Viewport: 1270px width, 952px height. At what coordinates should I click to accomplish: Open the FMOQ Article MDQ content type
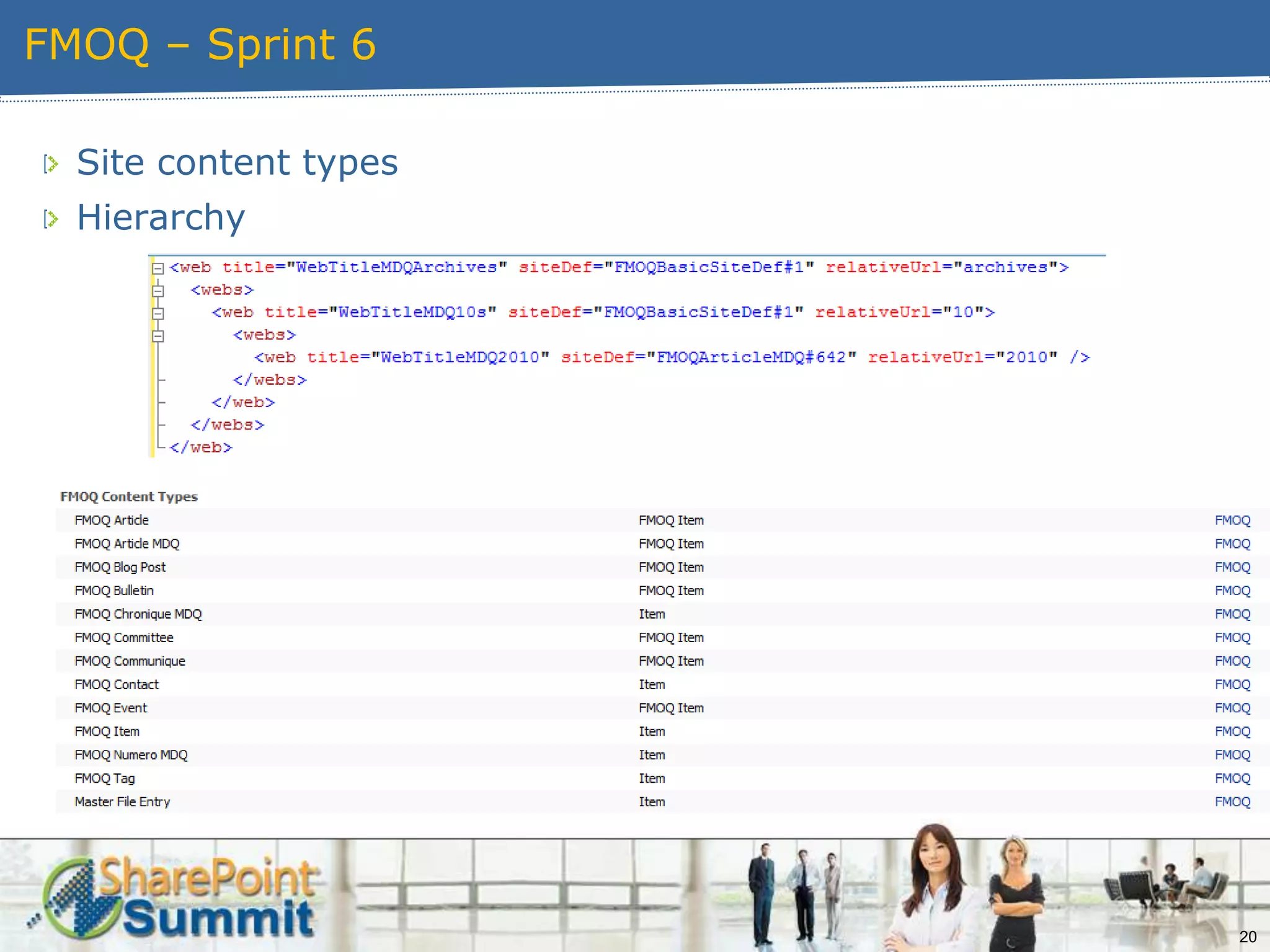[127, 544]
